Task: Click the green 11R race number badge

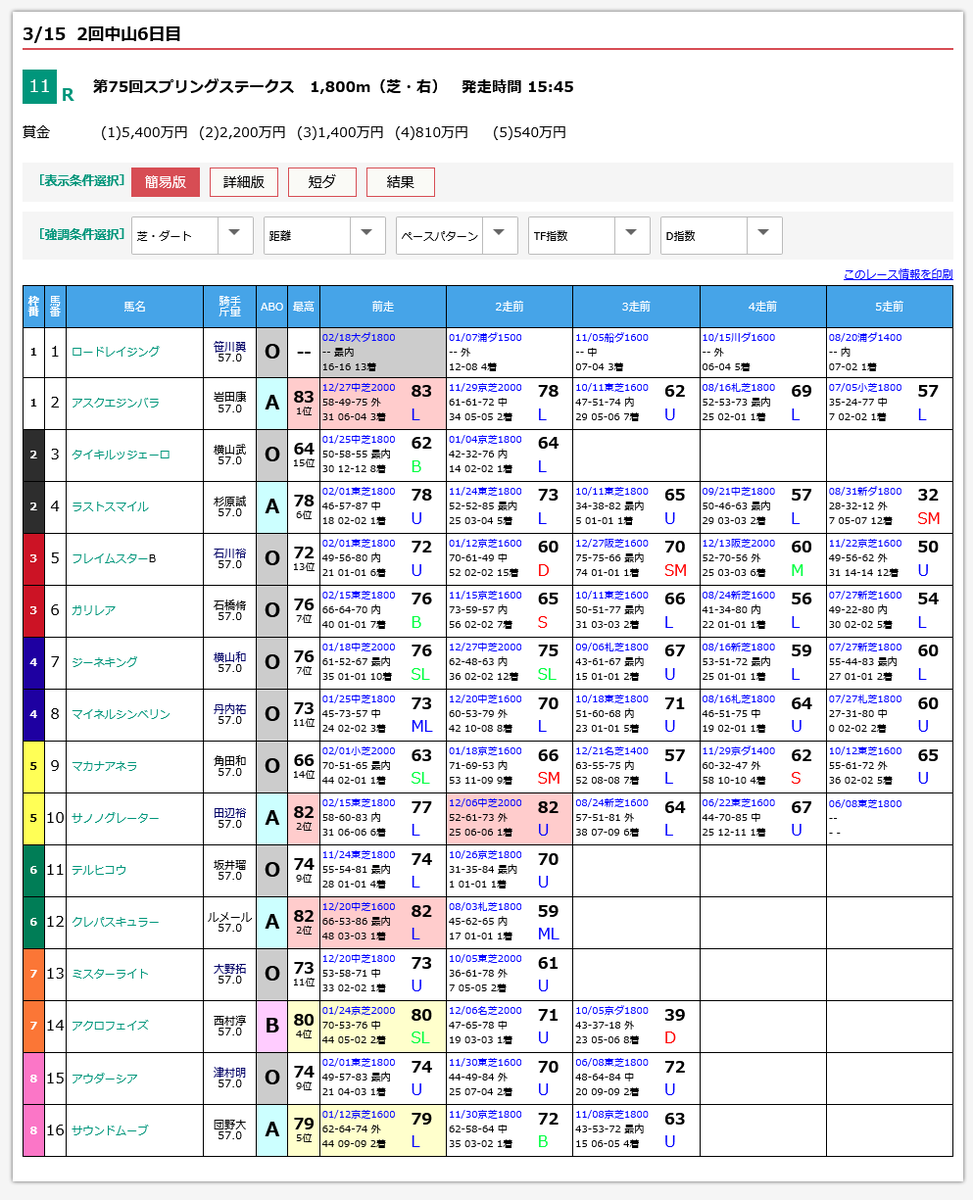Action: click(x=39, y=87)
